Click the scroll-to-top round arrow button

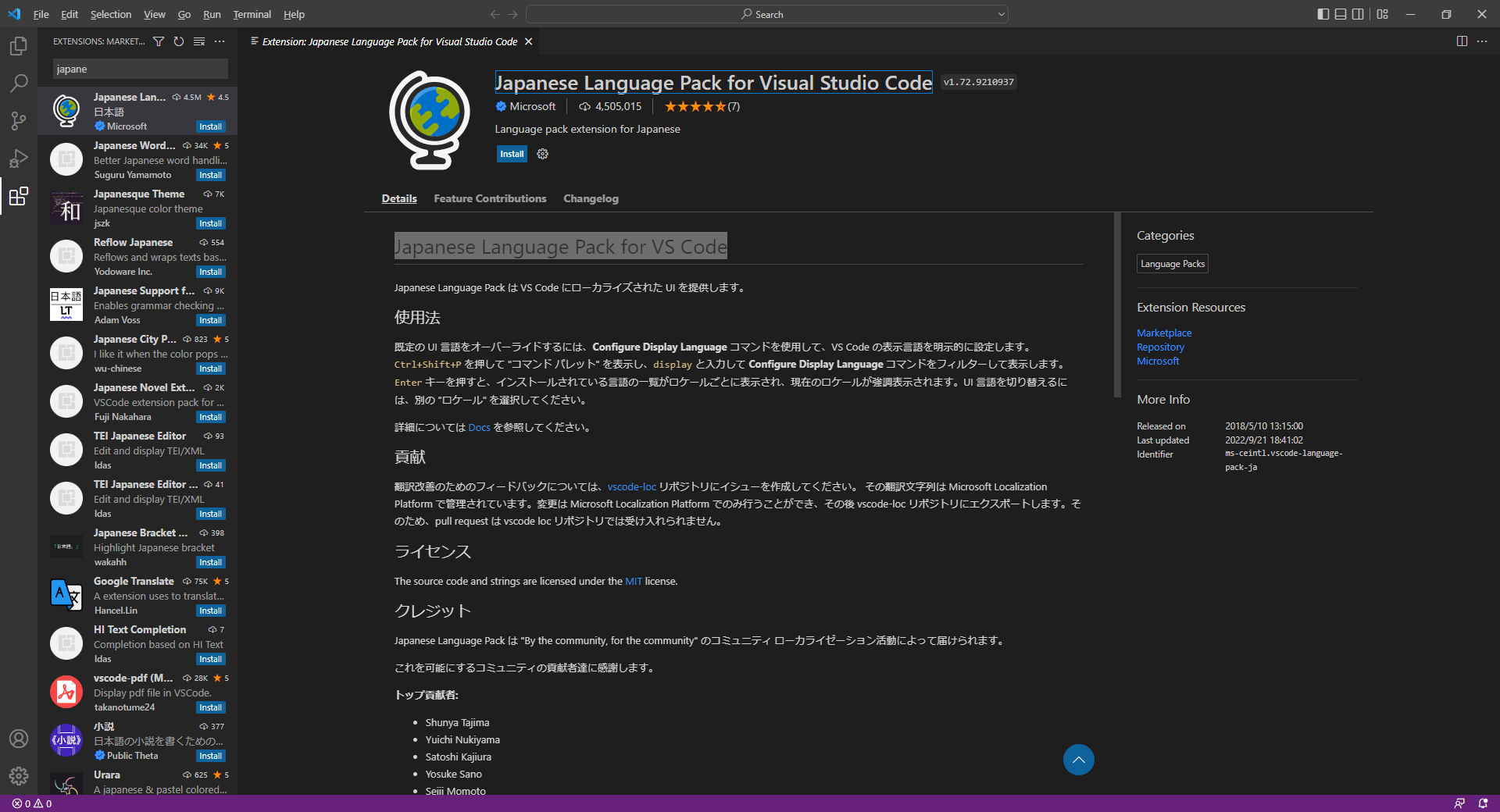tap(1078, 760)
